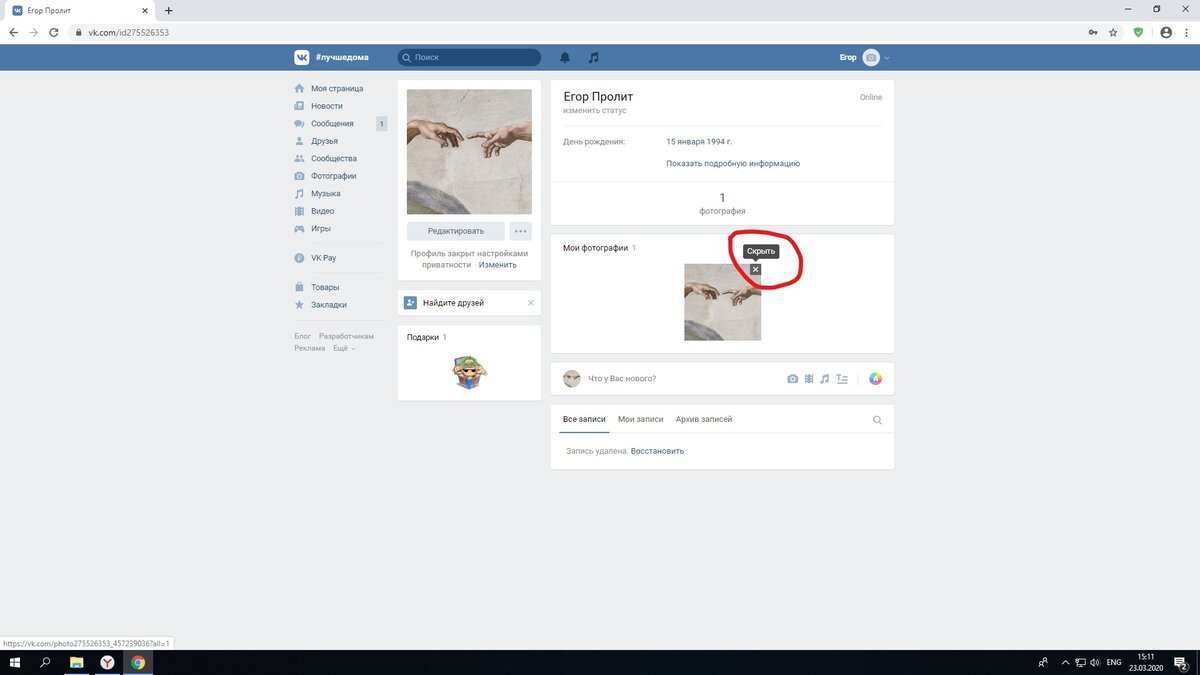The width and height of the screenshot is (1200, 675).
Task: Click the green shield extension icon
Action: (1138, 32)
